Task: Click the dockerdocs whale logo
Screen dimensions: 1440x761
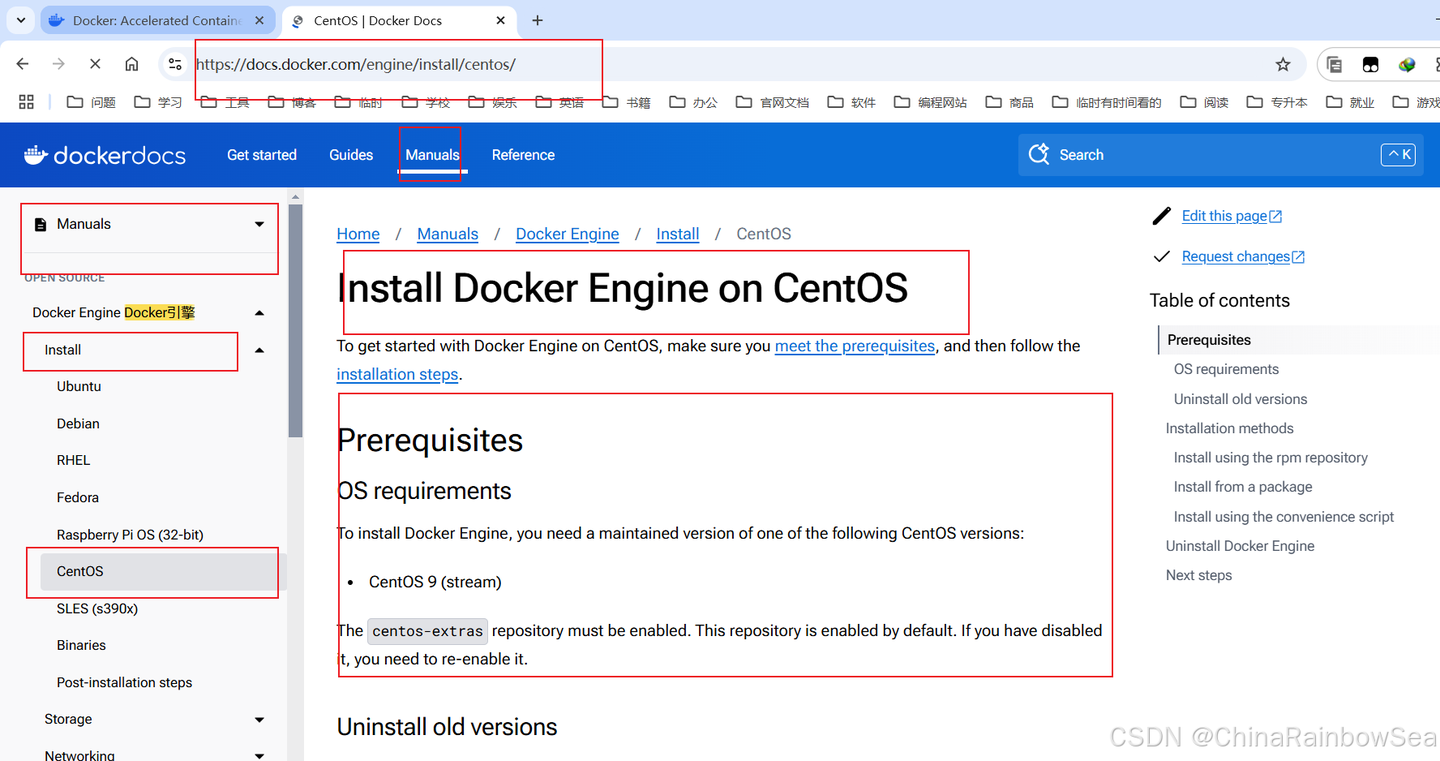Action: (35, 155)
